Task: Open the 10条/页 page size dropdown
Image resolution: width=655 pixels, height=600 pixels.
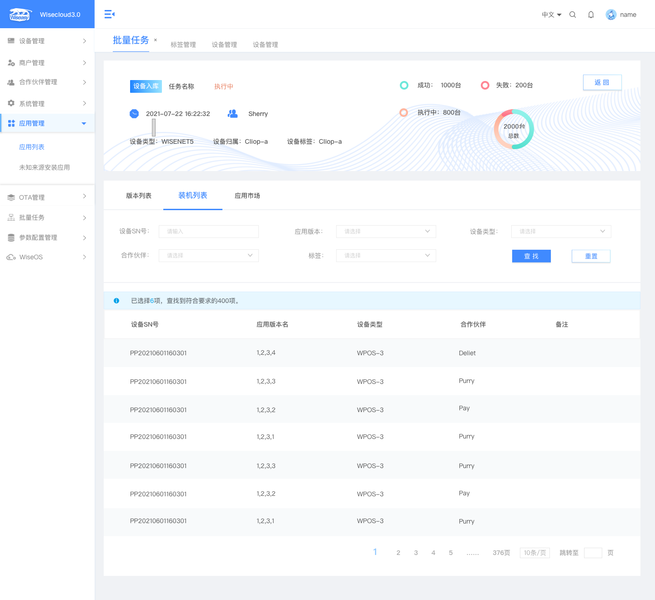Action: tap(535, 553)
